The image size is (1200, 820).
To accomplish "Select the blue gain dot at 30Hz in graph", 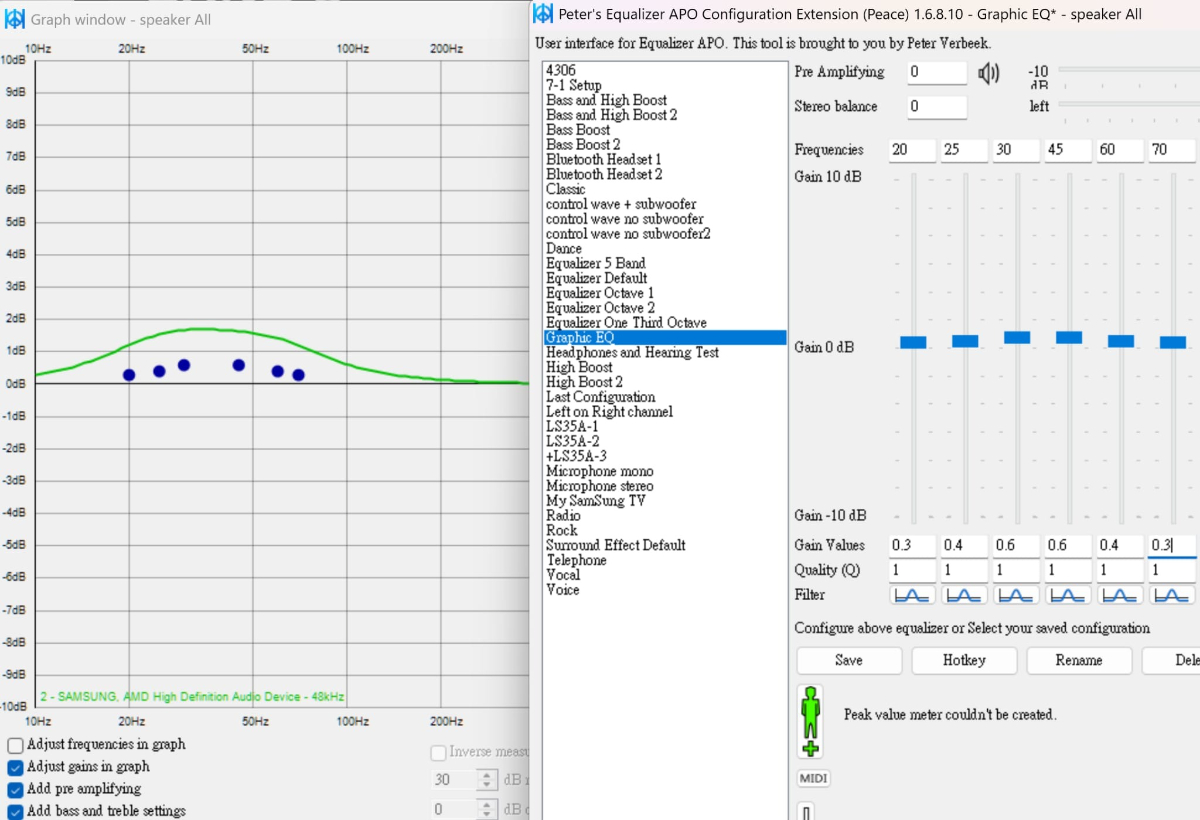I will [x=184, y=365].
